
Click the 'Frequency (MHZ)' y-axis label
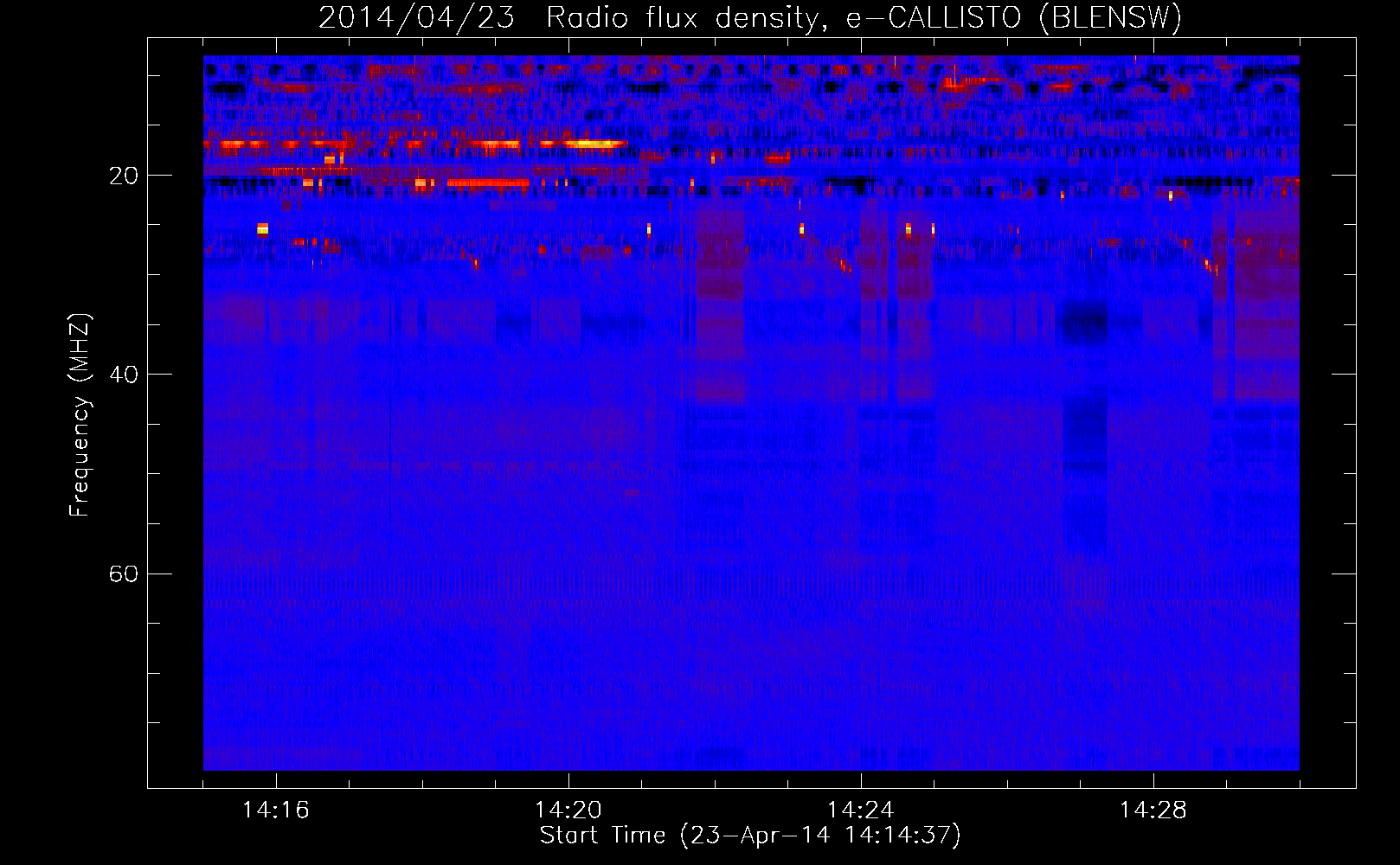tap(80, 415)
